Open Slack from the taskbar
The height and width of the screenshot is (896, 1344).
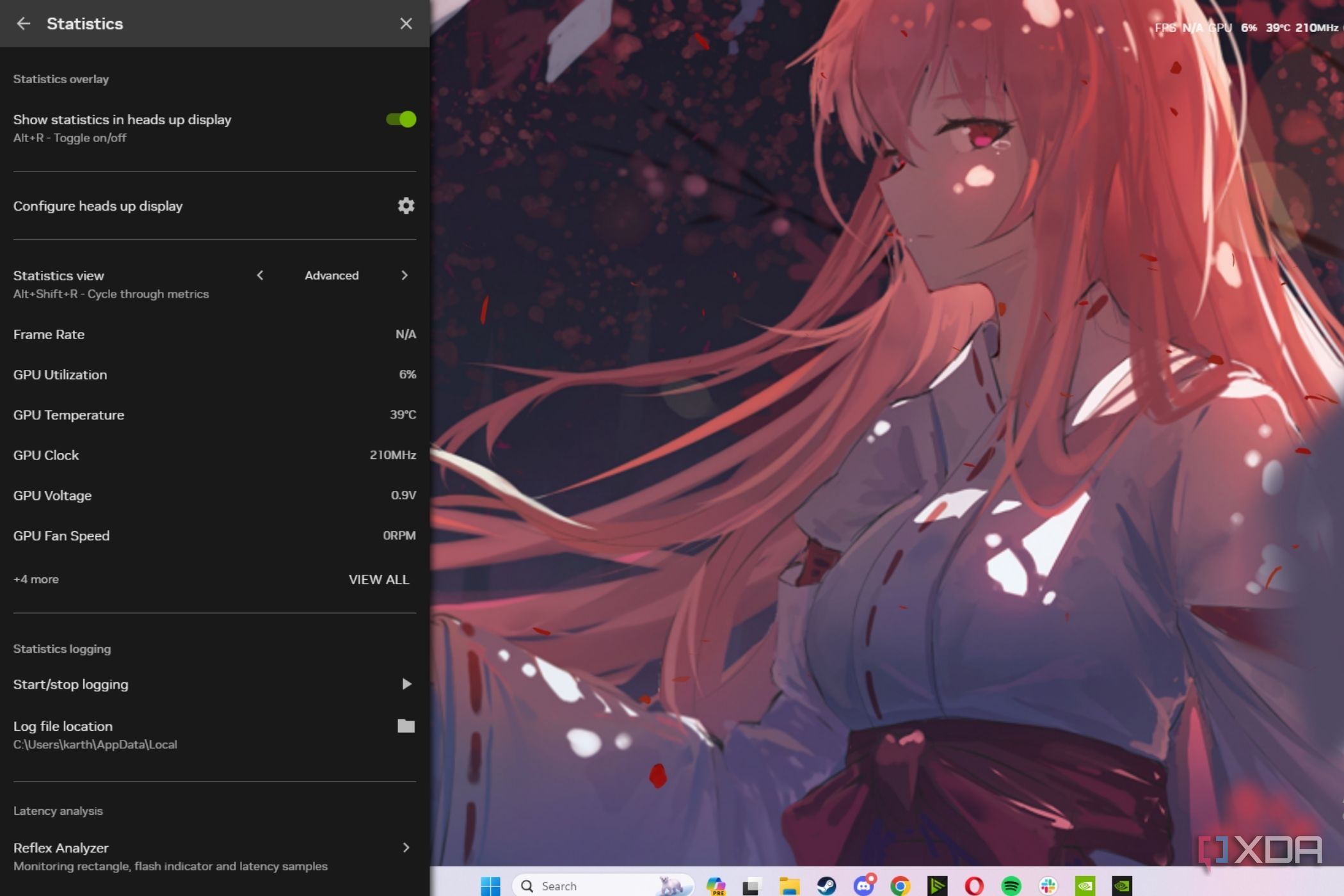coord(1048,886)
